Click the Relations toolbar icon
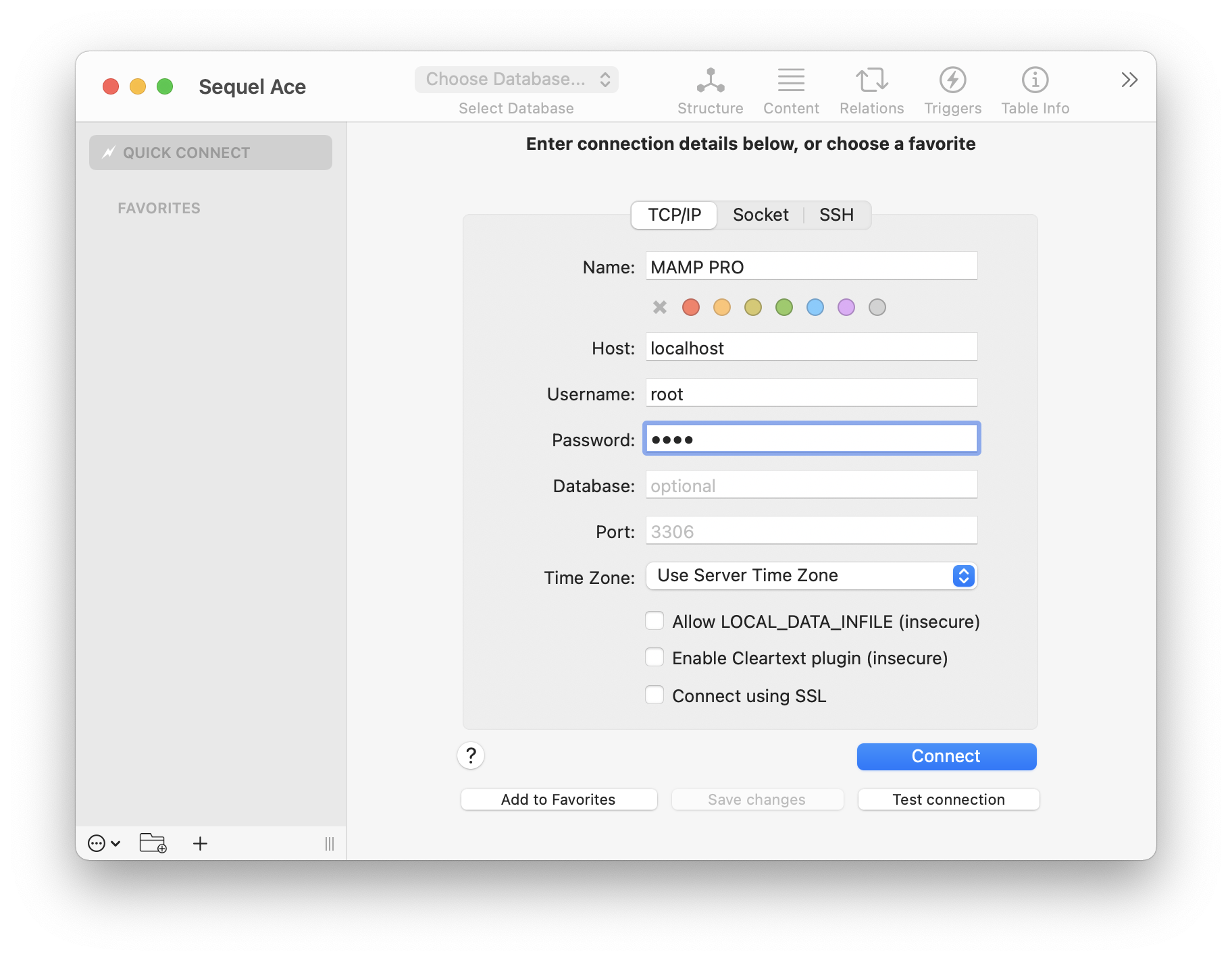This screenshot has height=960, width=1232. (871, 81)
